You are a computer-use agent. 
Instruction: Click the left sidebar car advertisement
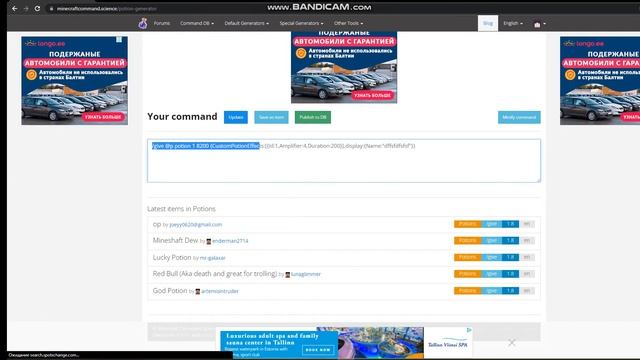(x=74, y=80)
